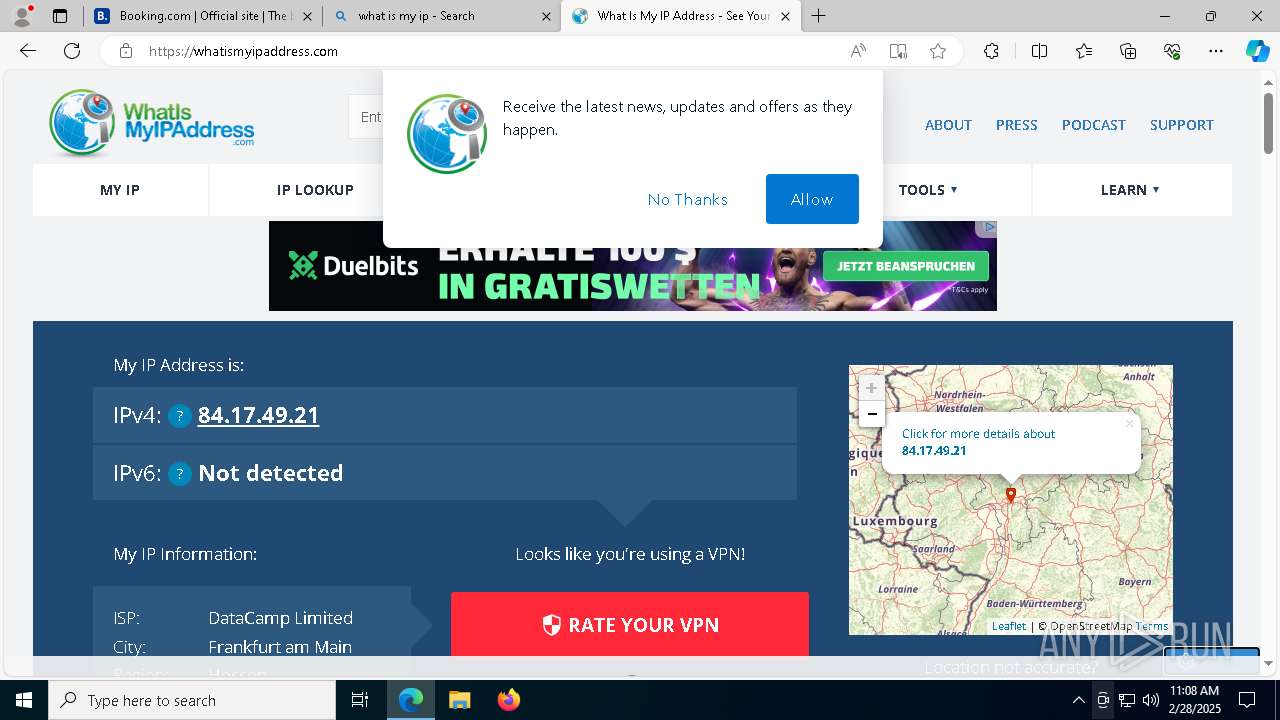Zoom out on the map
The width and height of the screenshot is (1280, 720).
(x=872, y=414)
